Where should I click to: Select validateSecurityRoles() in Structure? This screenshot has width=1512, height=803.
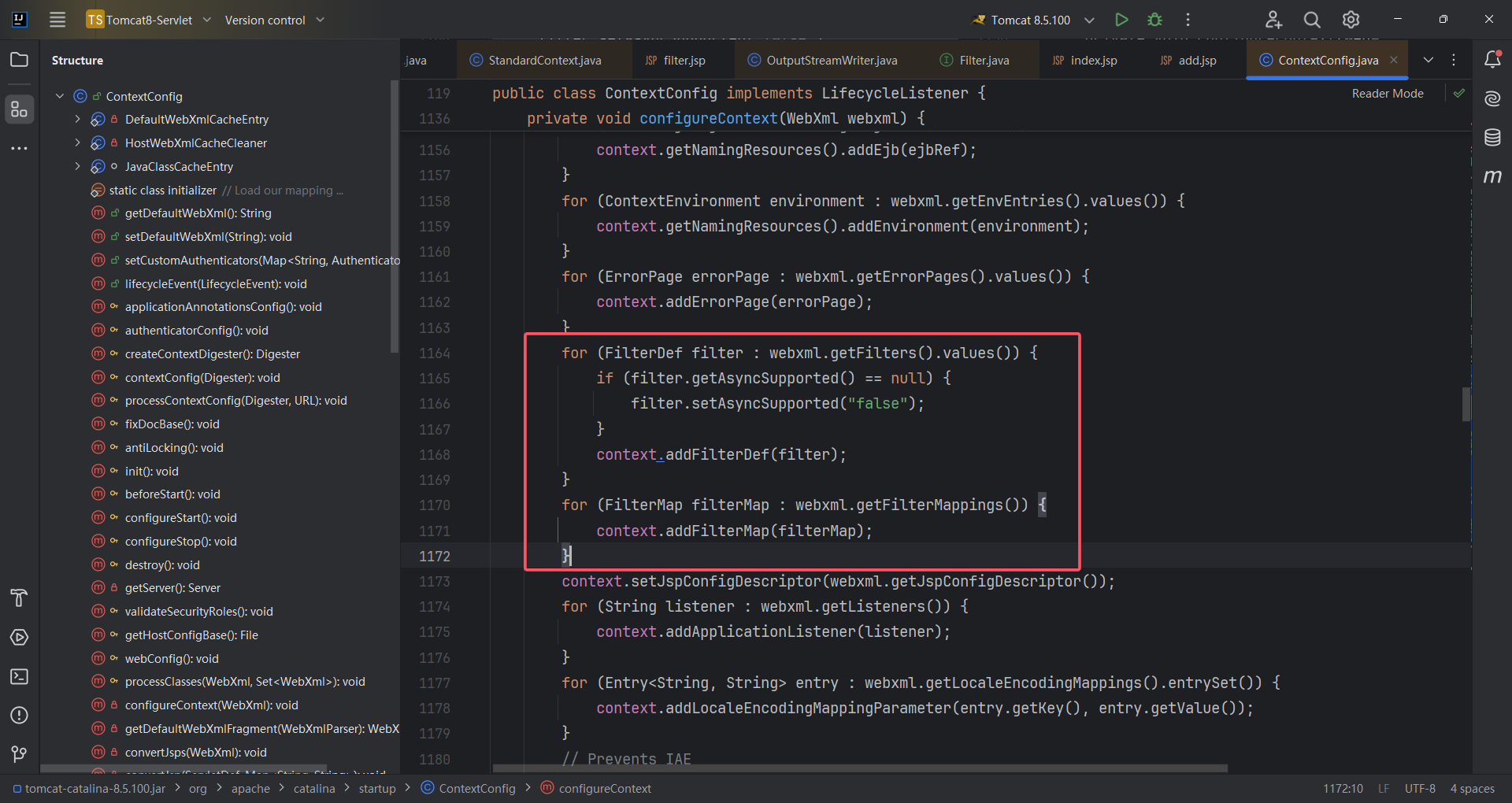click(198, 612)
